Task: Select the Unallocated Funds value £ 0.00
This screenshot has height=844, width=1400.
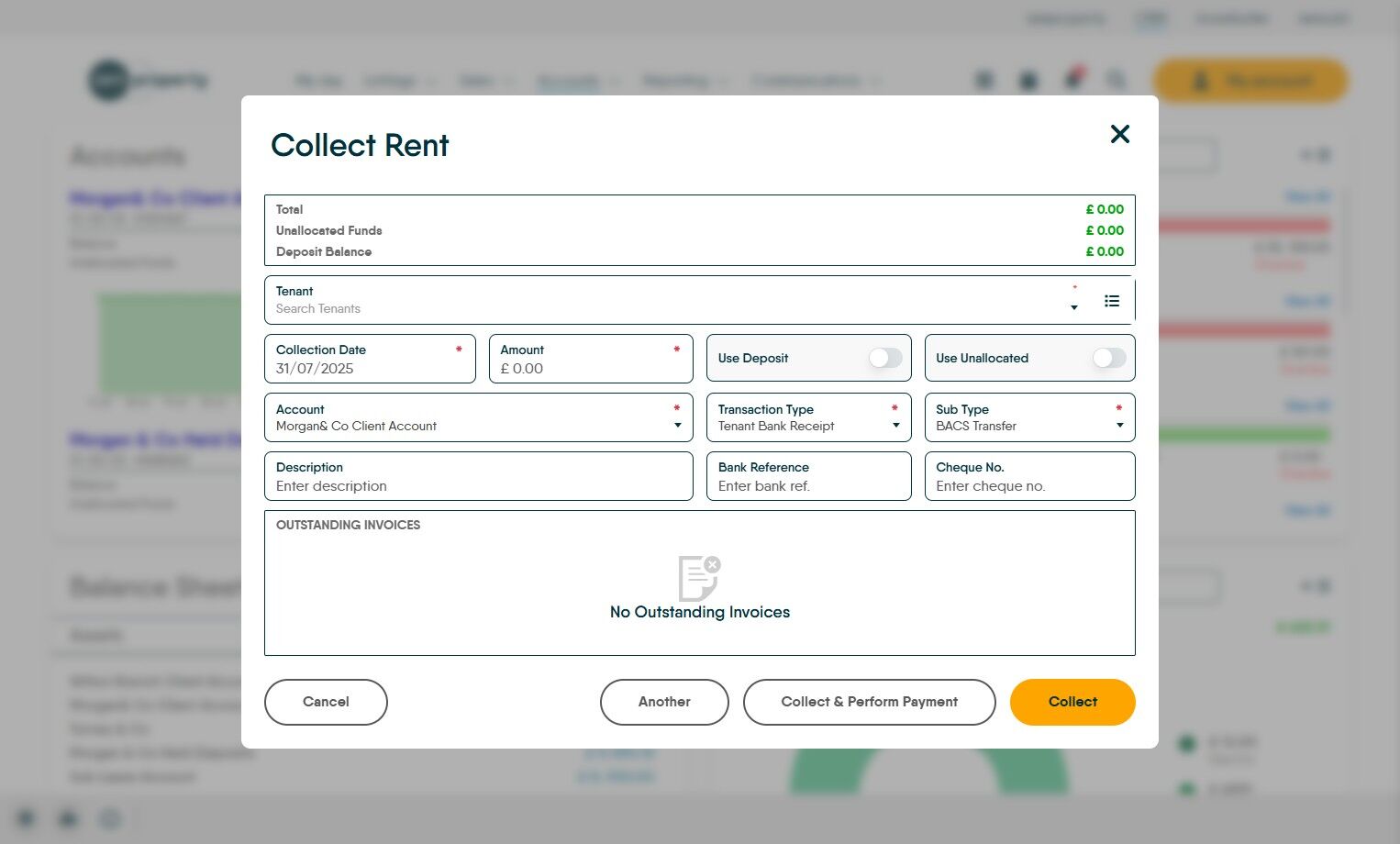Action: click(x=1105, y=230)
